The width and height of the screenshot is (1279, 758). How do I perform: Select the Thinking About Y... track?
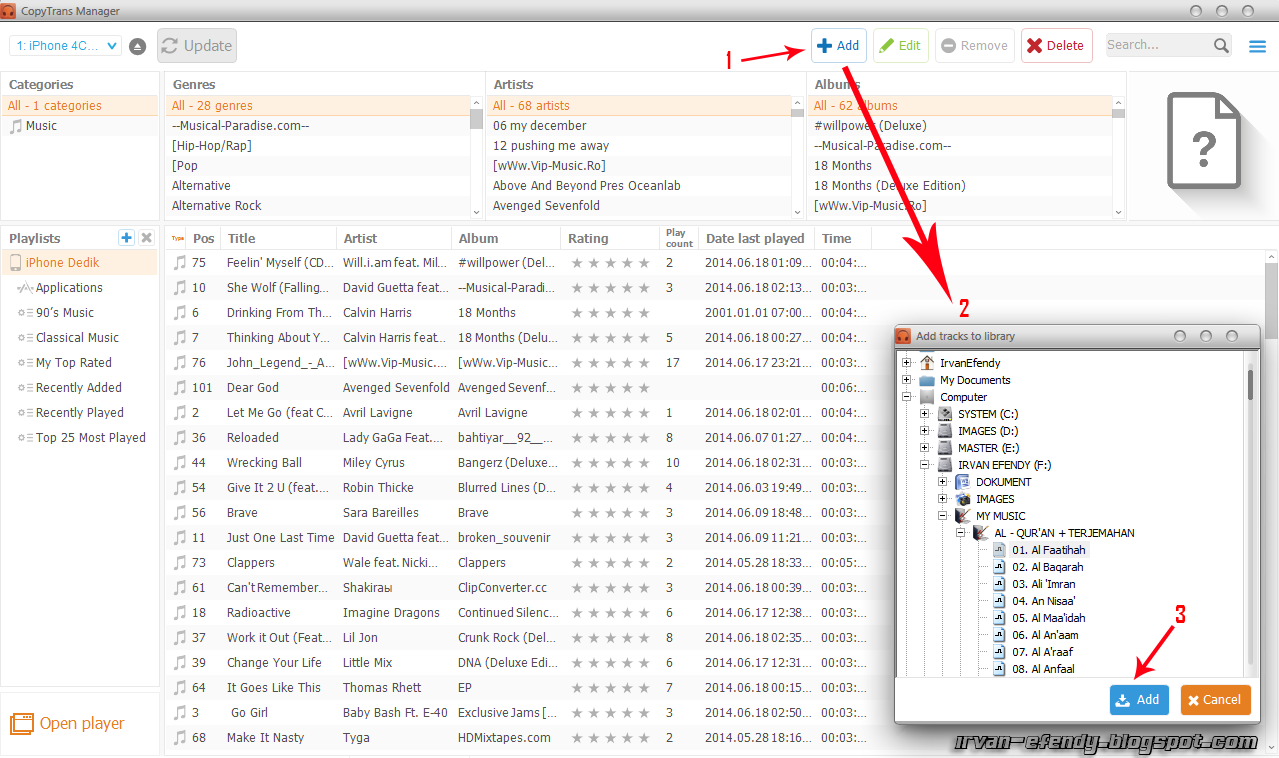coord(715,338)
